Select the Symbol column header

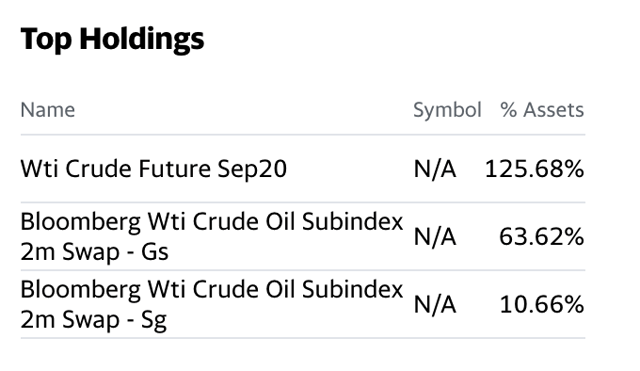click(447, 110)
